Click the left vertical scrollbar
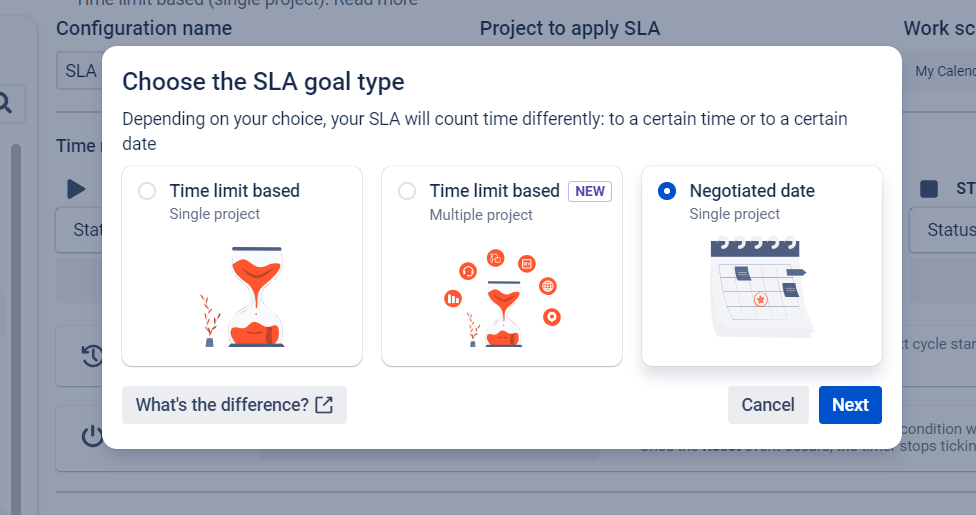Image resolution: width=976 pixels, height=515 pixels. point(15,300)
